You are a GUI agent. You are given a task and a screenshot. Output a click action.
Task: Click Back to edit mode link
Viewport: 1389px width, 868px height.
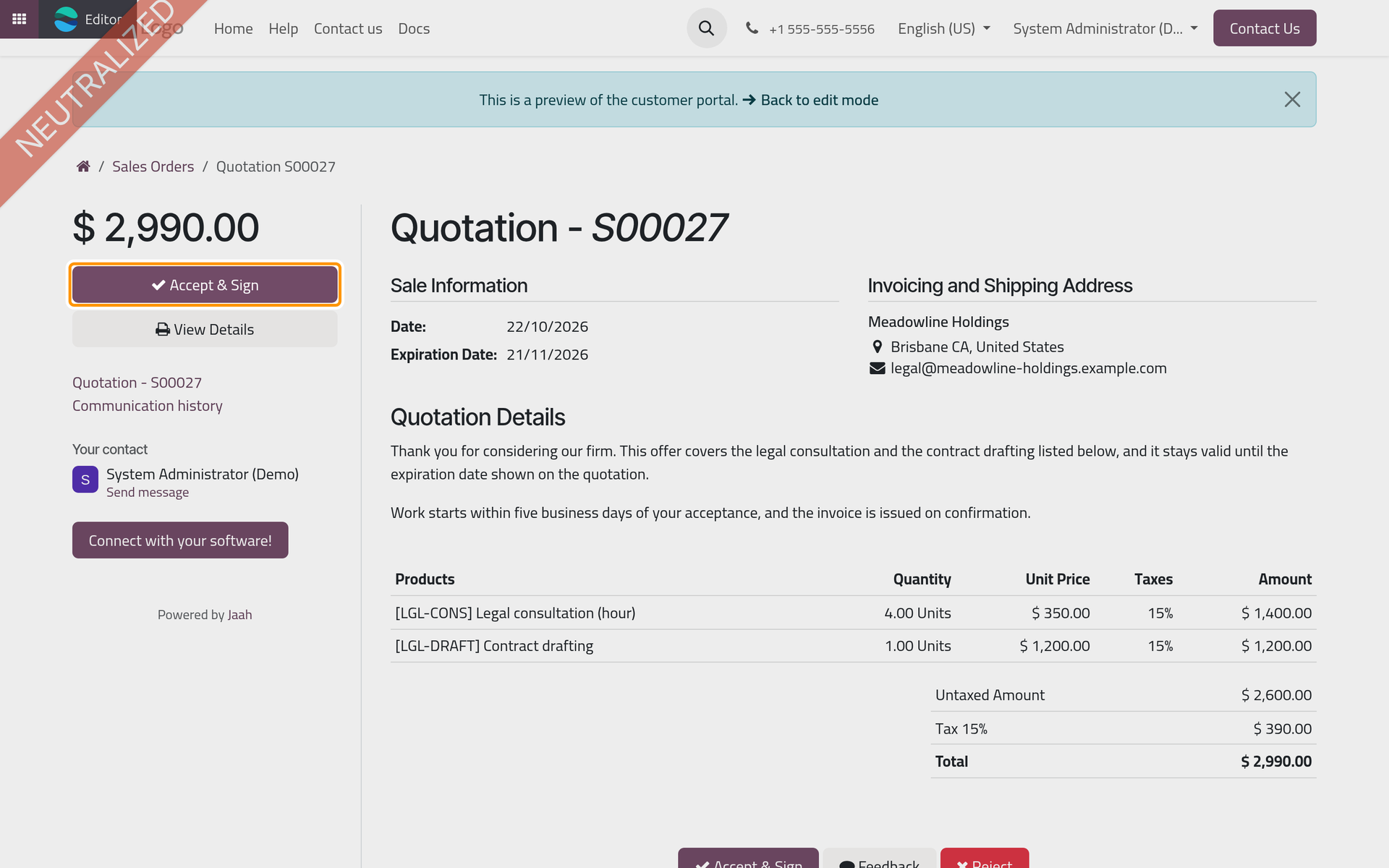coord(810,100)
